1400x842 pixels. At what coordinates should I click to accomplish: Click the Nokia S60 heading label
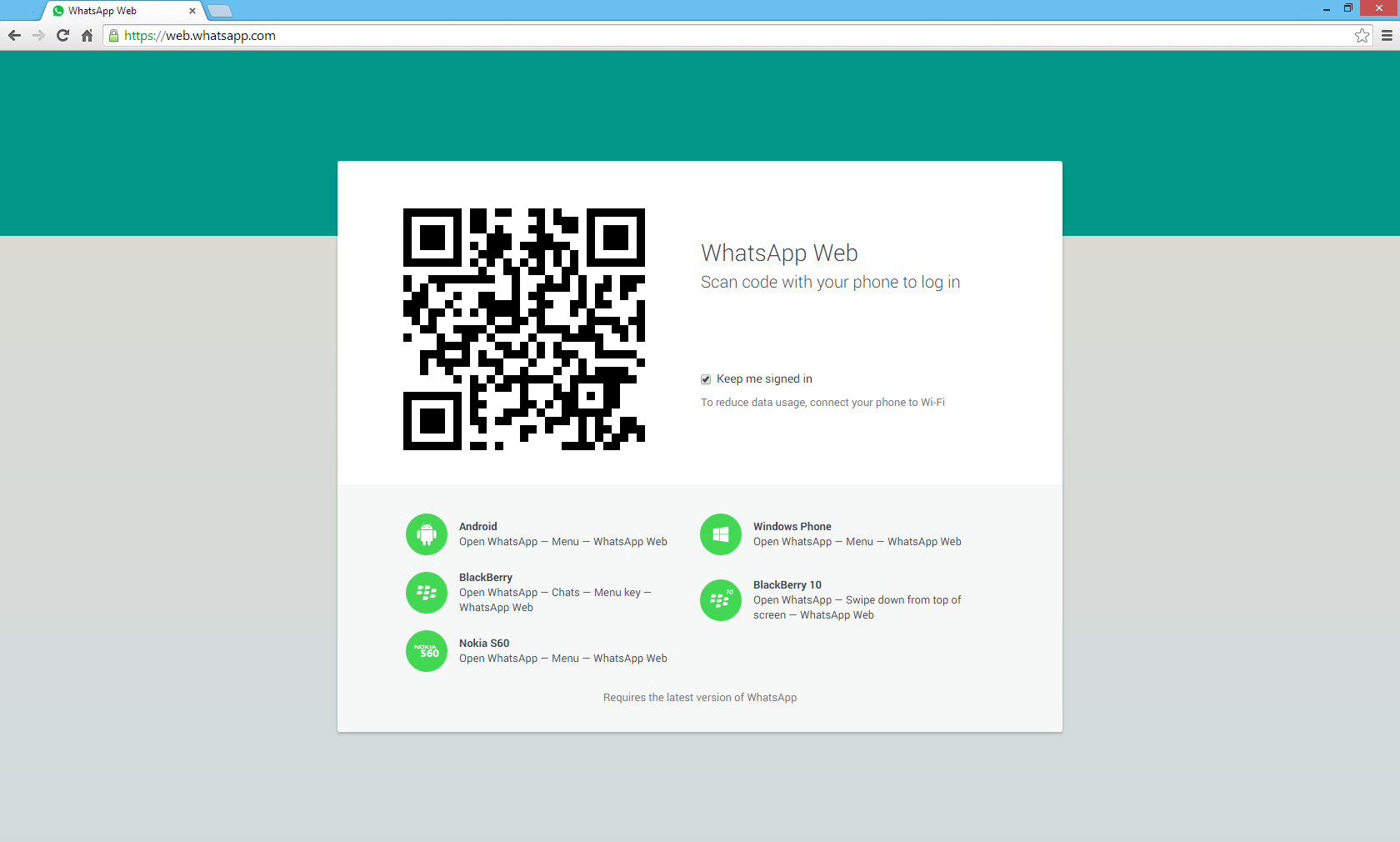(483, 643)
